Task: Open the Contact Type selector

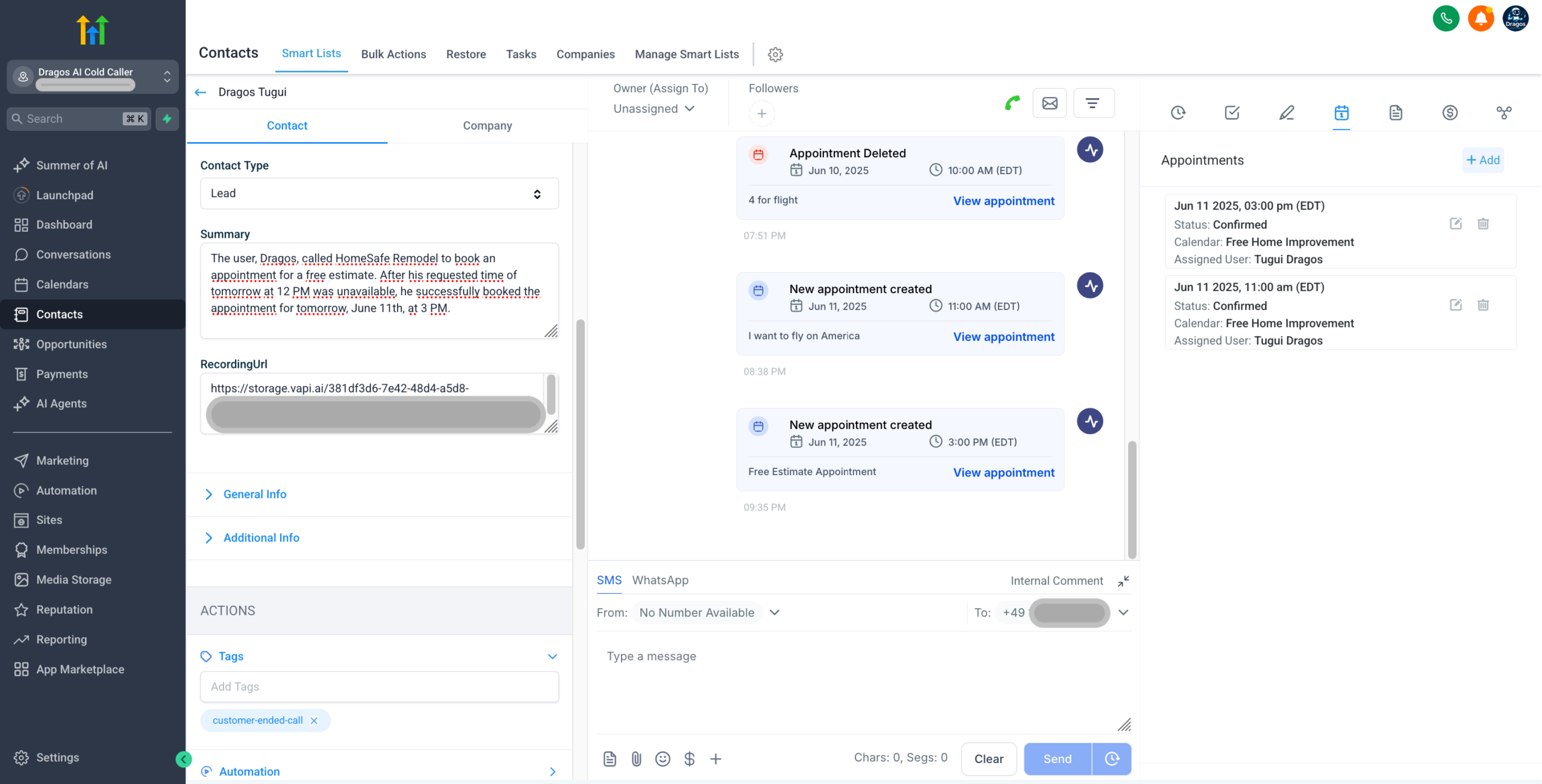Action: coord(379,193)
